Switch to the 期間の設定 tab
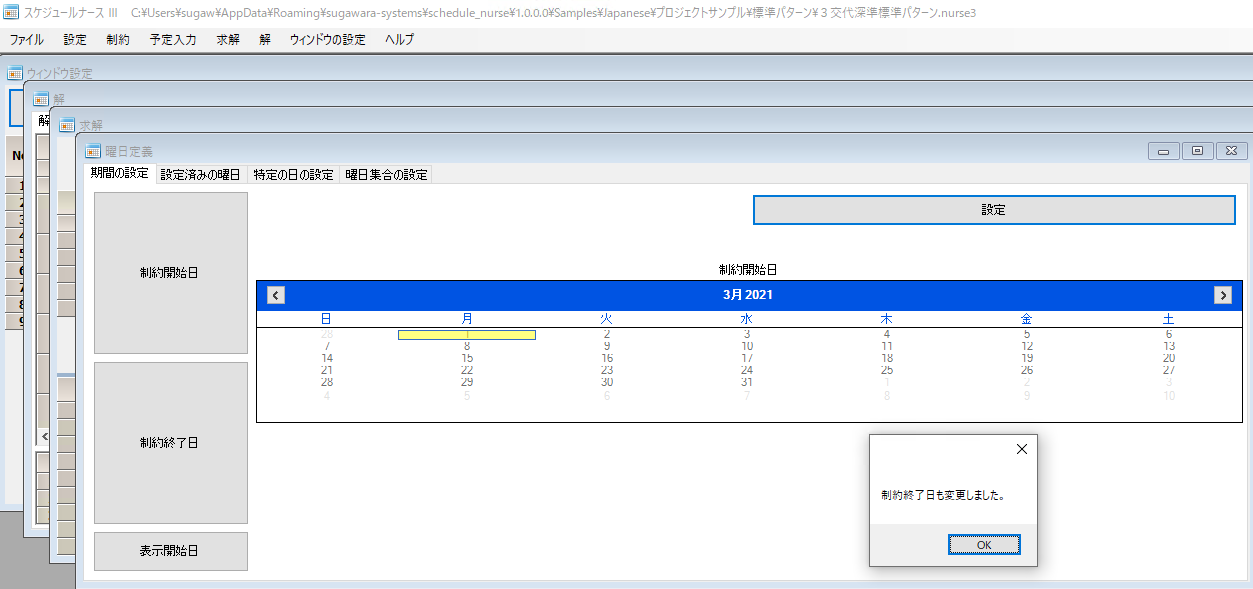The image size is (1253, 589). click(x=119, y=173)
